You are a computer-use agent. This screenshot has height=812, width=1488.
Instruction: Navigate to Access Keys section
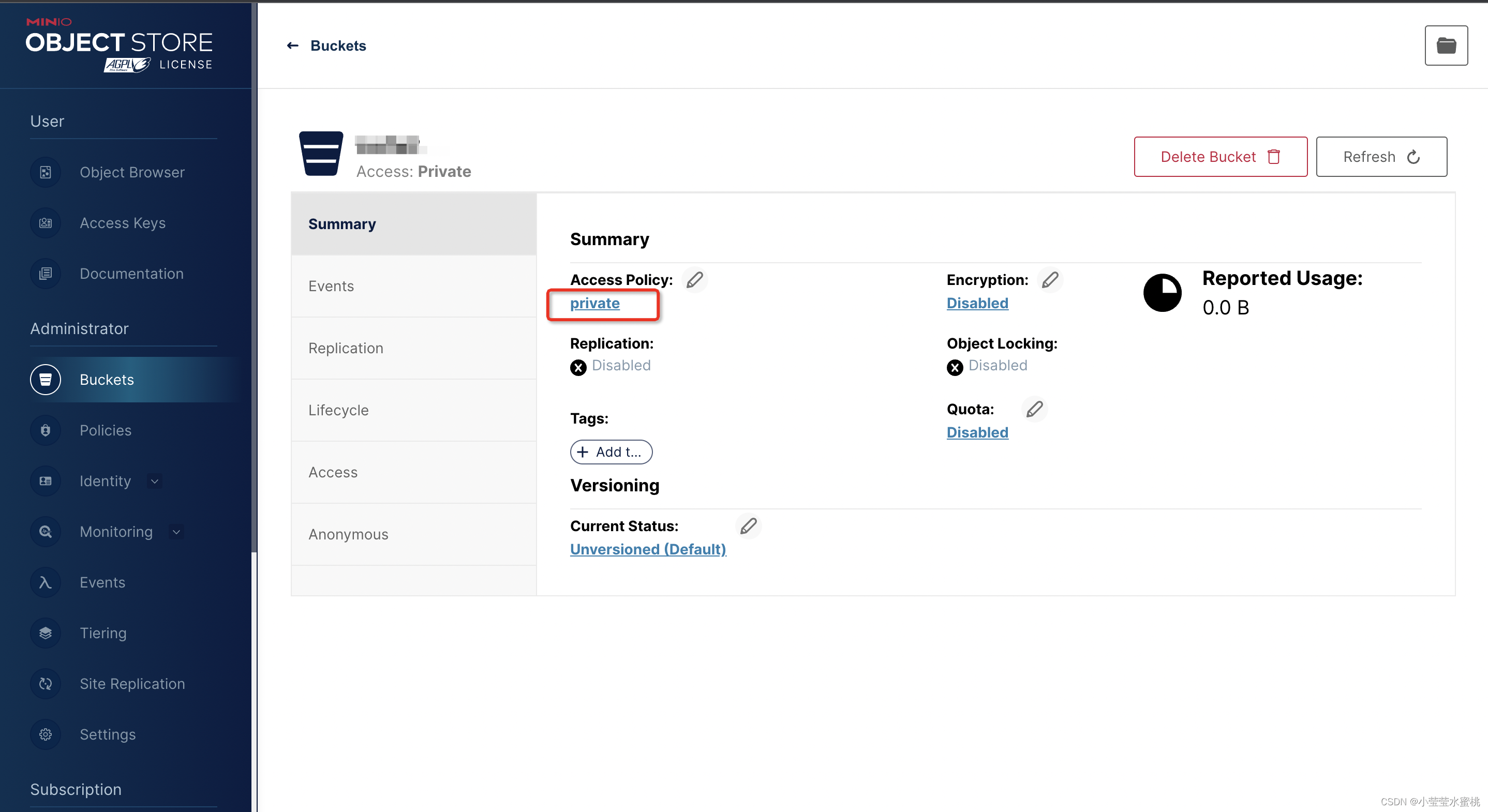click(x=123, y=222)
